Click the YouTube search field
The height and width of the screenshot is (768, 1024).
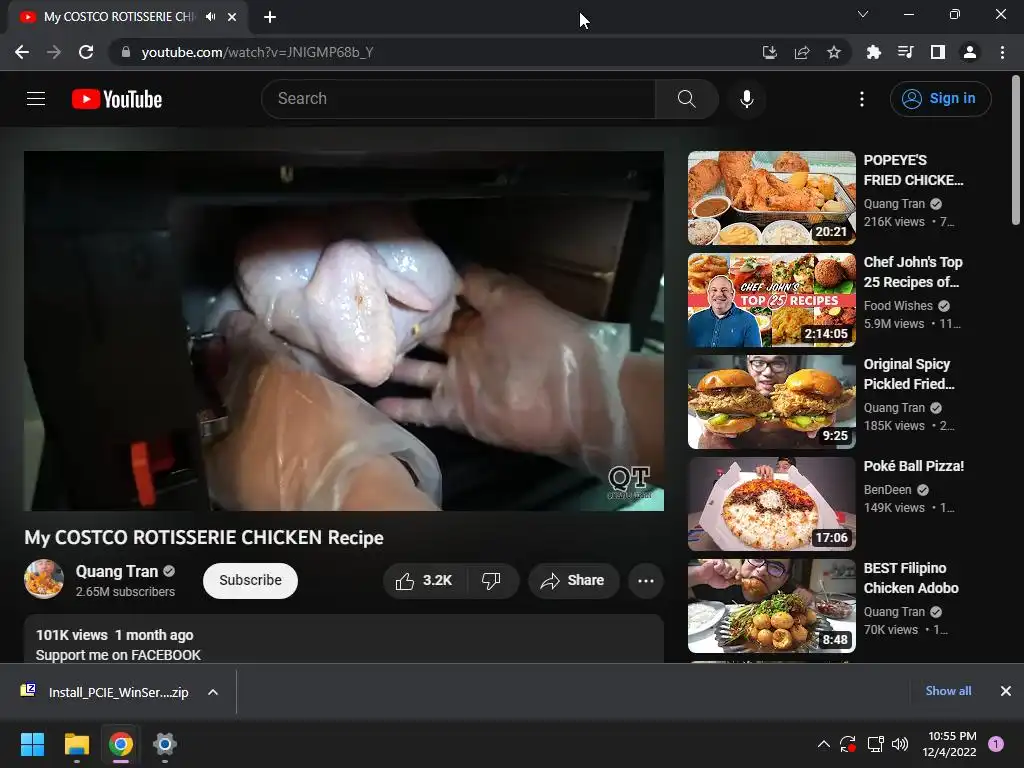[458, 99]
